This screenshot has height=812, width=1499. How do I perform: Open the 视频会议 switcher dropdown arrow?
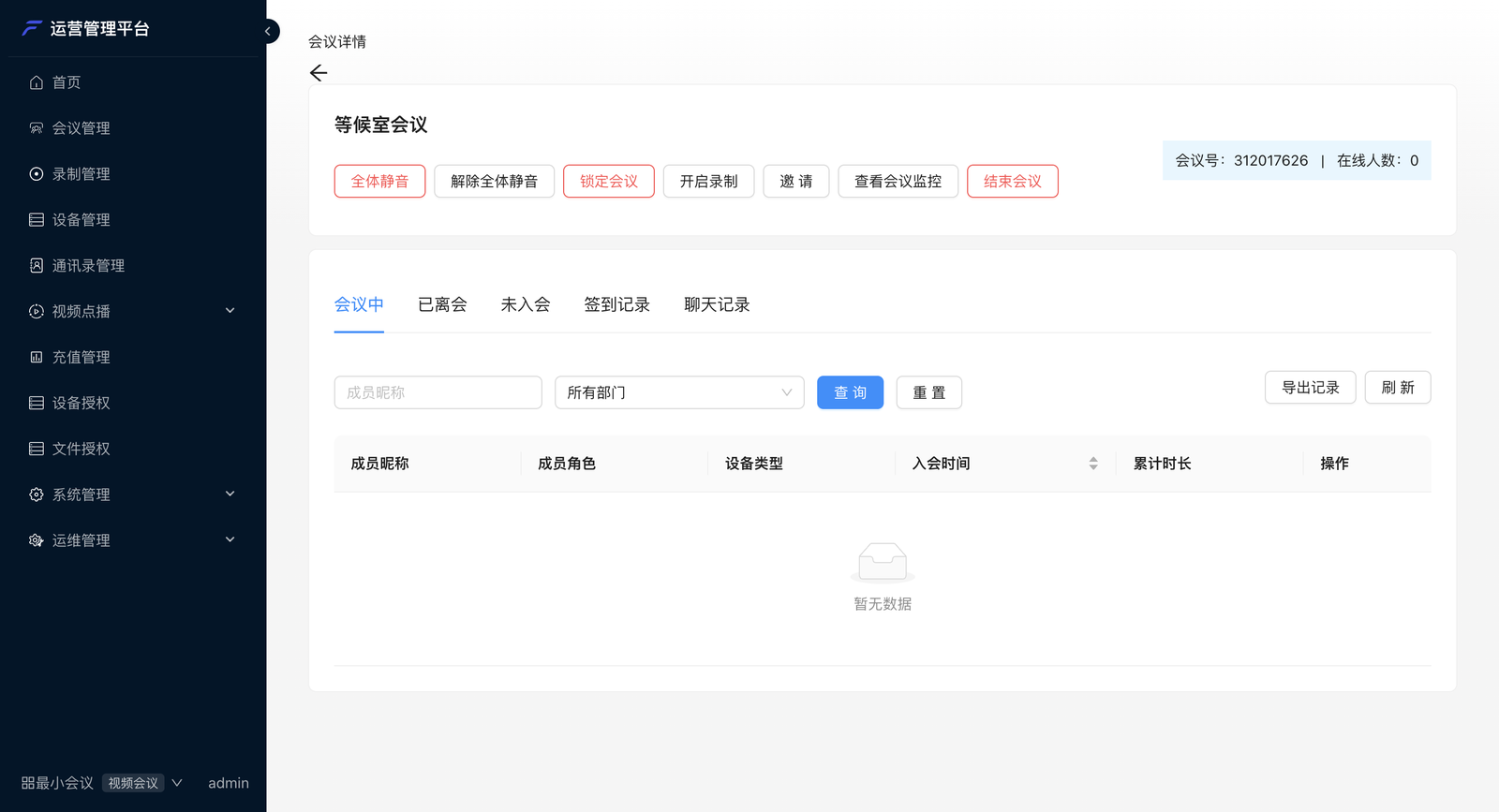pos(177,783)
